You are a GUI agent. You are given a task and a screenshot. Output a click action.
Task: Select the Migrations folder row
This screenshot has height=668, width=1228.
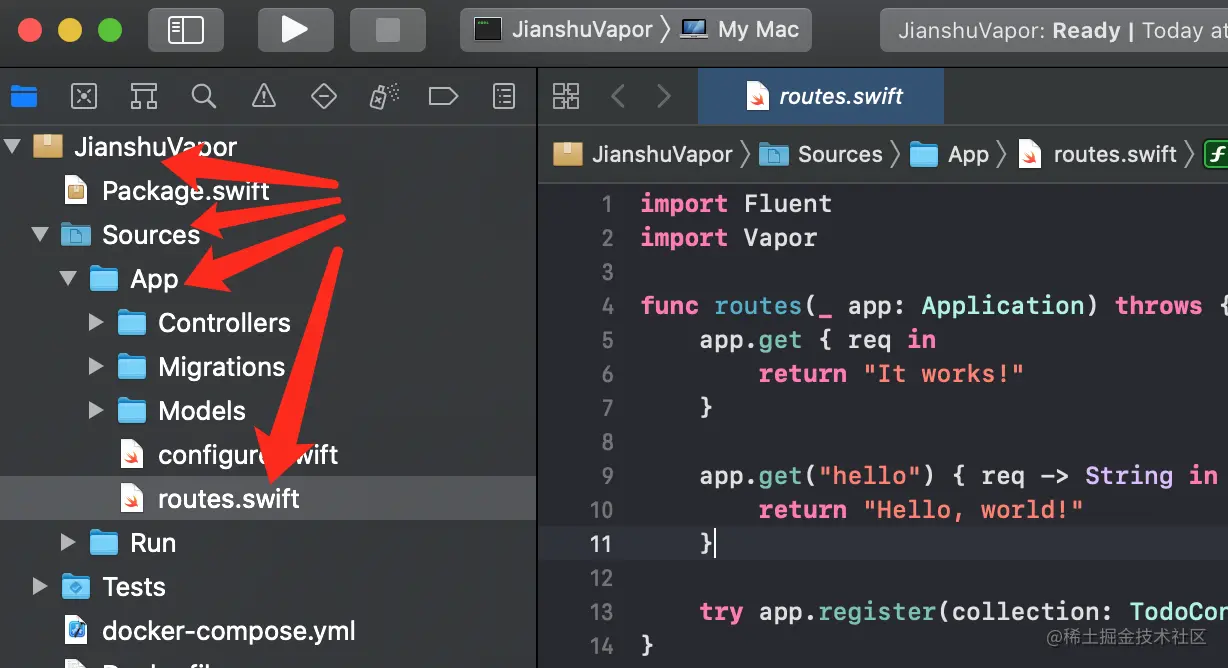tap(268, 367)
